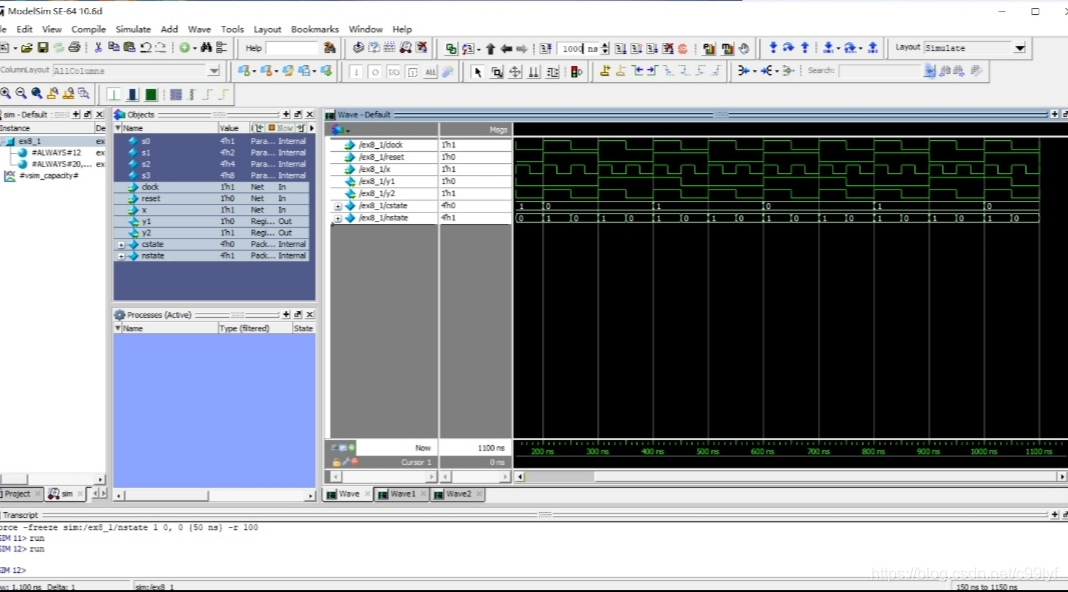The image size is (1068, 592).
Task: Add a pane using Objects panel plus button
Action: pyautogui.click(x=286, y=114)
